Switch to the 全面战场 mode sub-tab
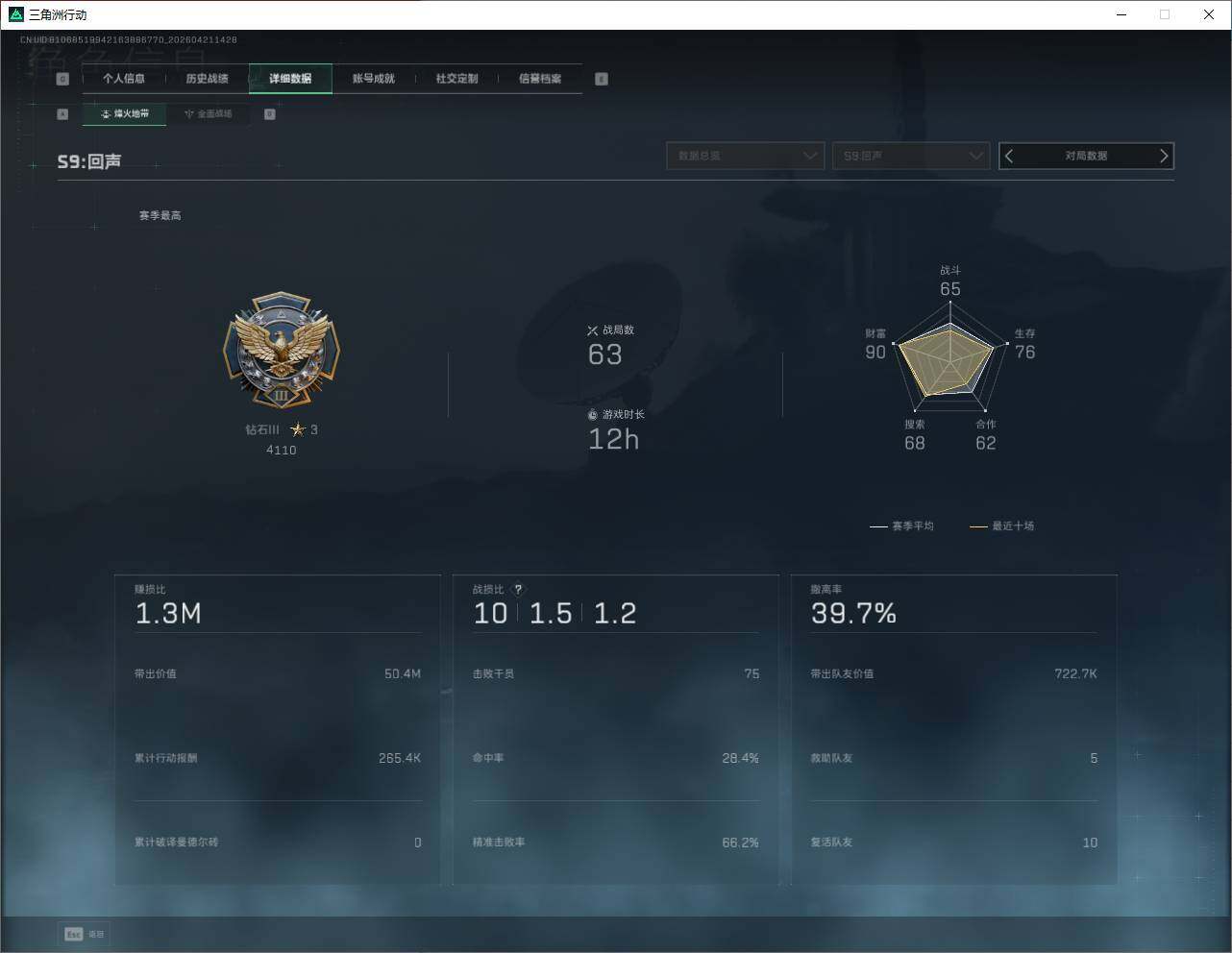 [209, 114]
